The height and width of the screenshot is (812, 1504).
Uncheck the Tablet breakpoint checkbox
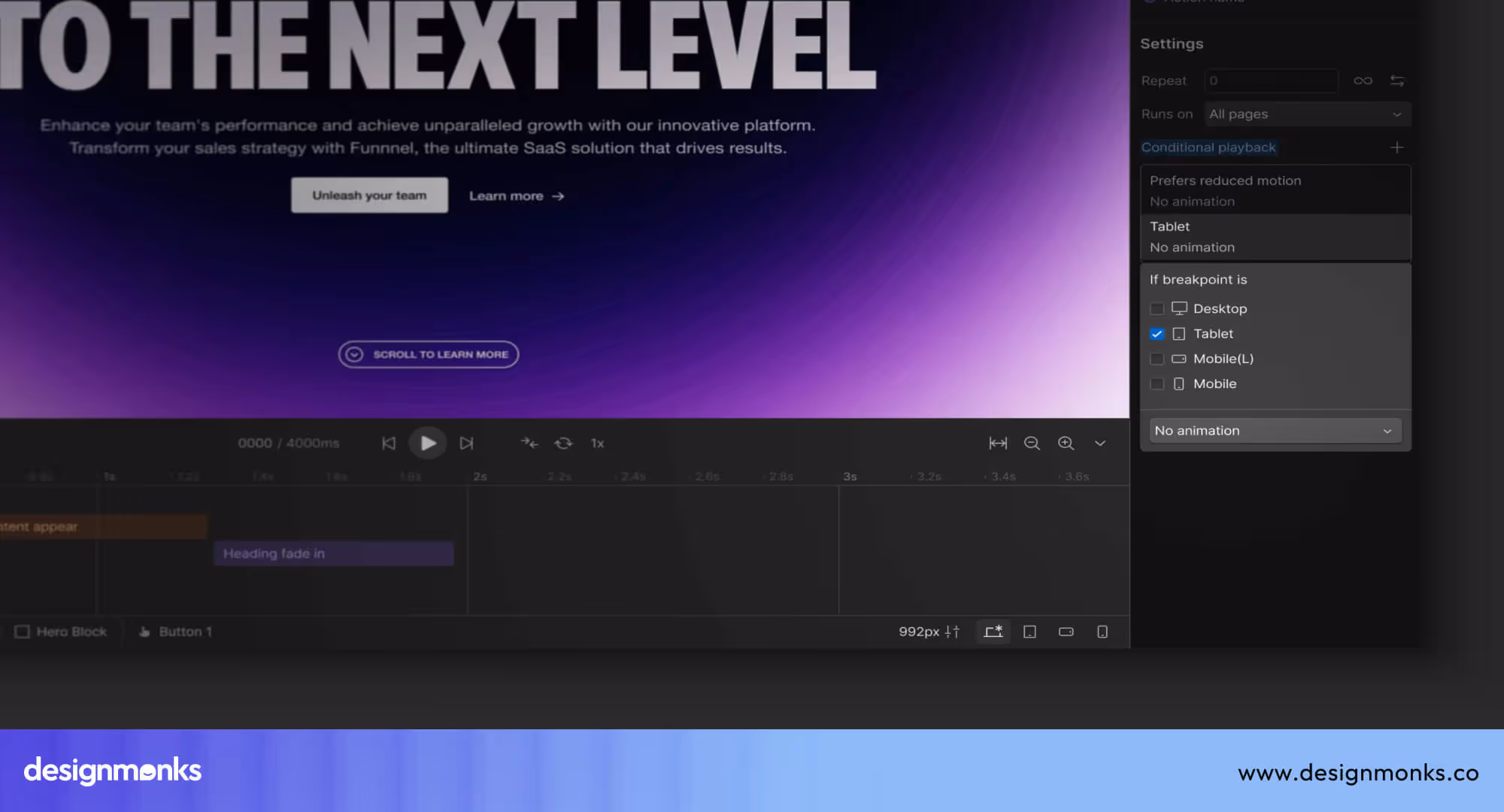click(1157, 334)
